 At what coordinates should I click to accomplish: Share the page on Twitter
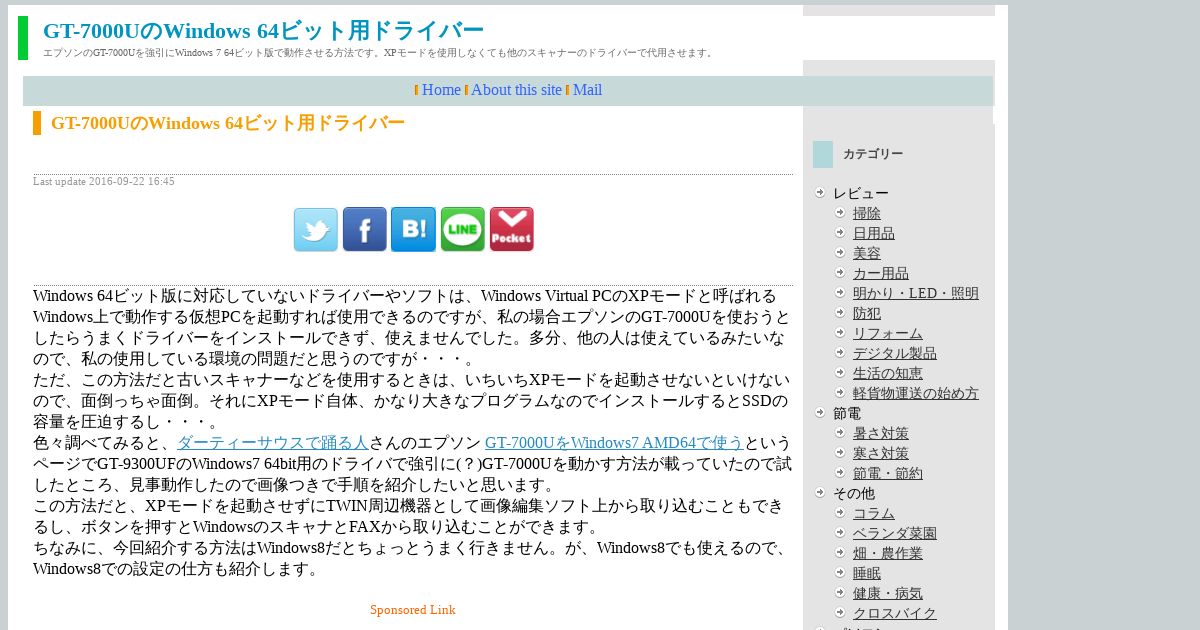pyautogui.click(x=316, y=229)
